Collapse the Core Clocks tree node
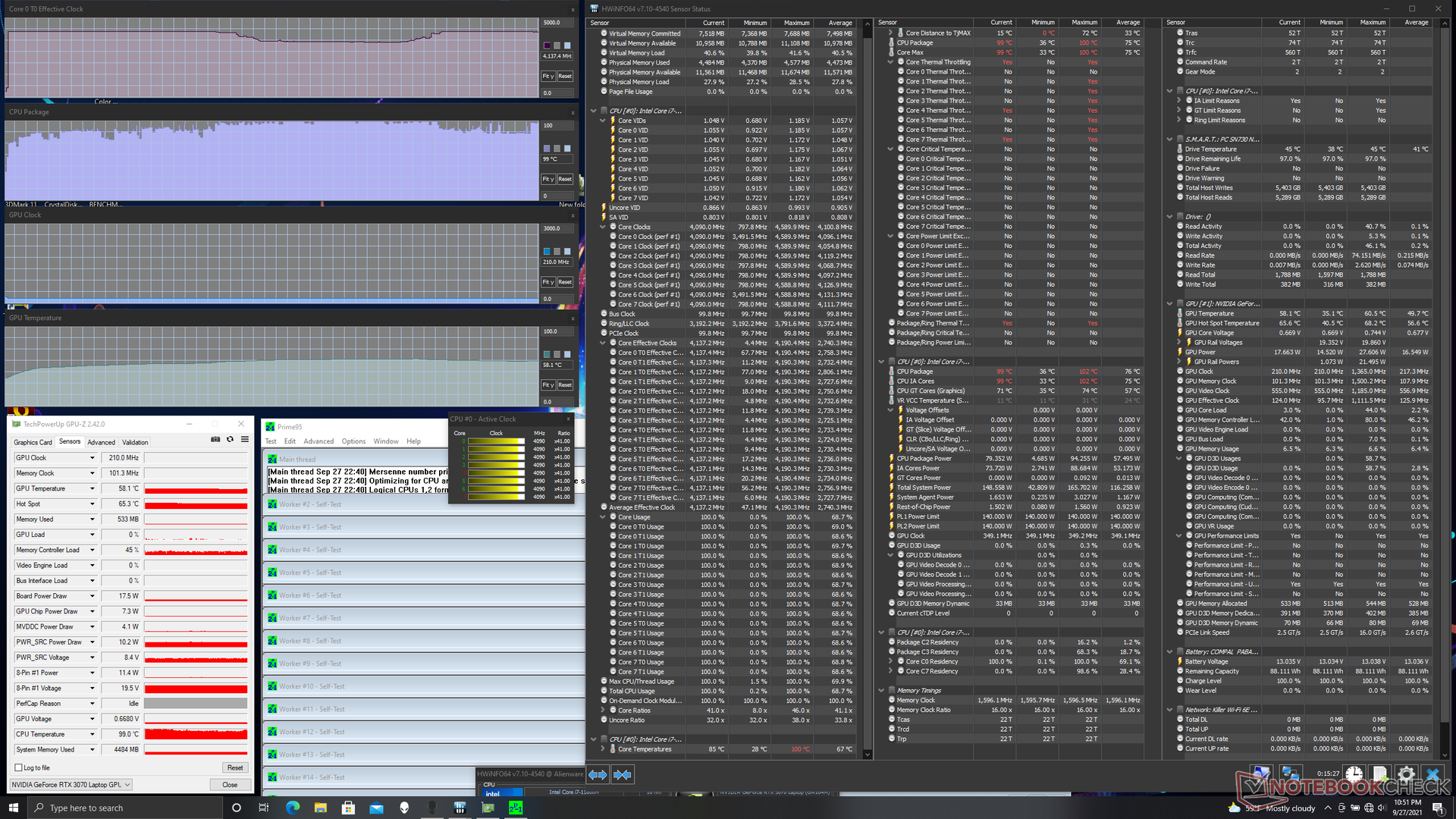The height and width of the screenshot is (819, 1456). [x=603, y=227]
